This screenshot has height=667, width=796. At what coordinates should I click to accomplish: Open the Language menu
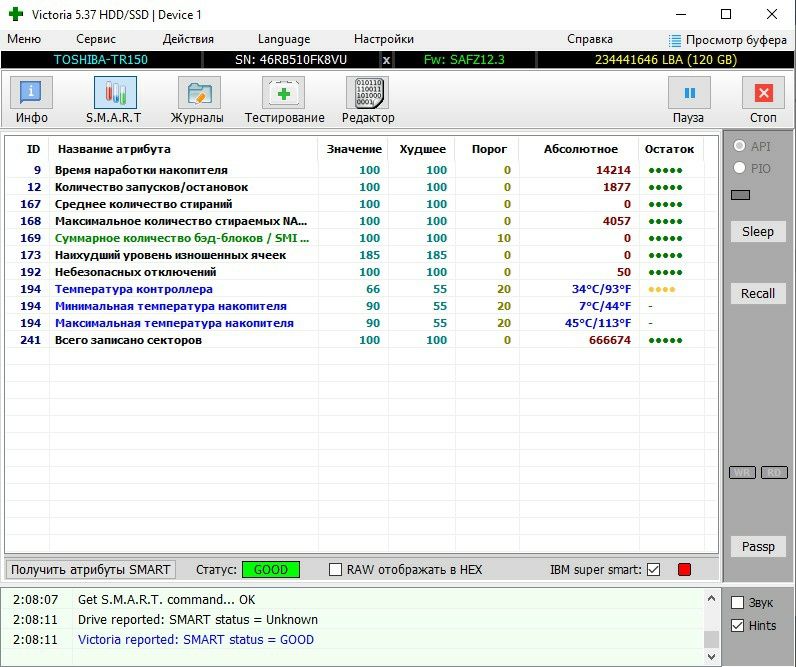284,39
